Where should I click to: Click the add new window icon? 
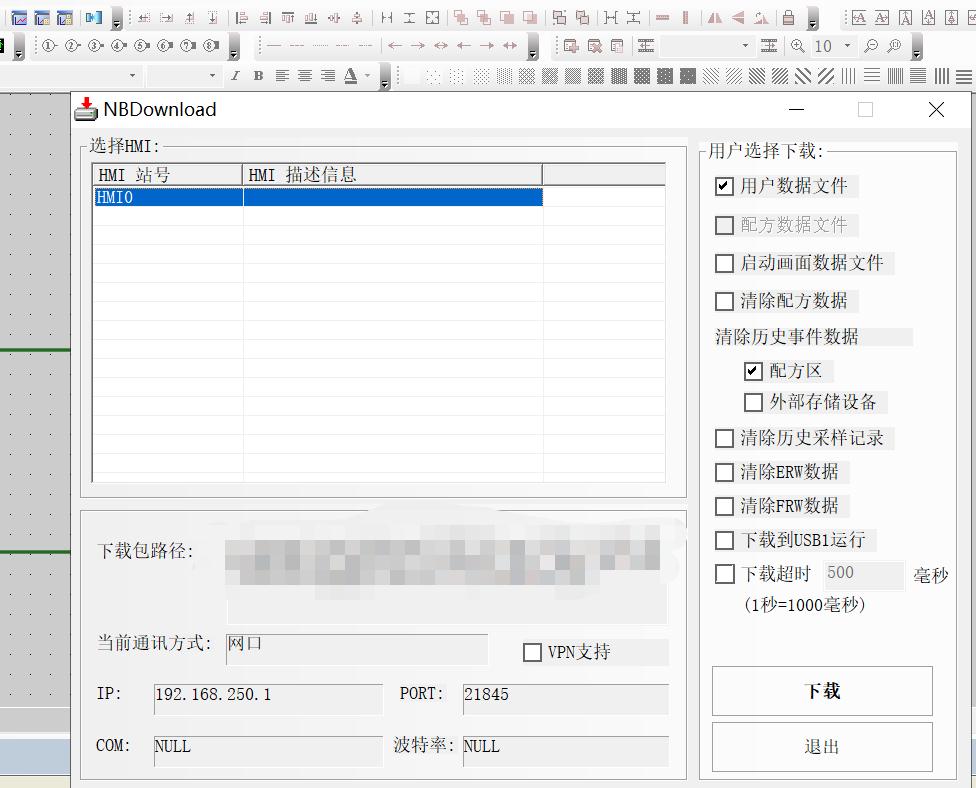(x=570, y=45)
